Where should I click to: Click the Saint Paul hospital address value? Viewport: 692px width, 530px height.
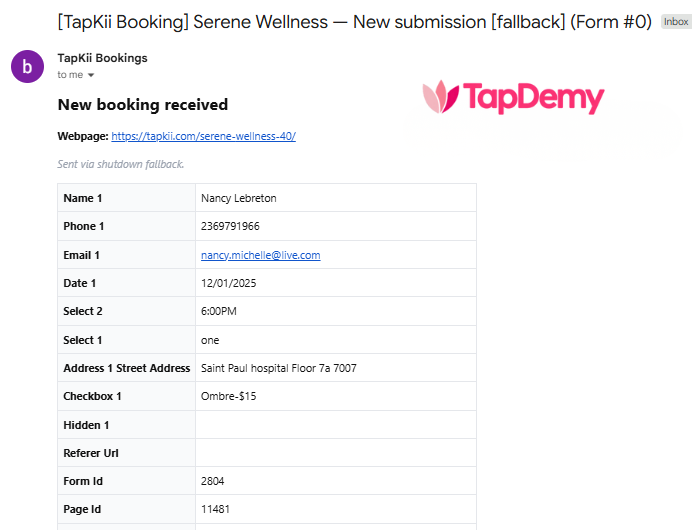point(278,368)
